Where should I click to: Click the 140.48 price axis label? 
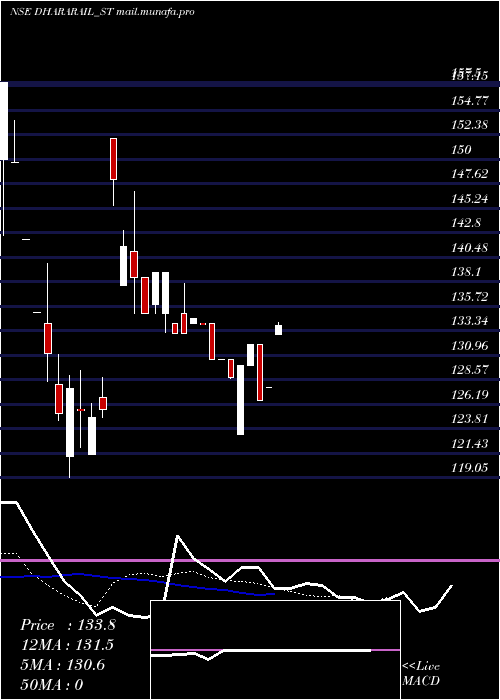[469, 247]
